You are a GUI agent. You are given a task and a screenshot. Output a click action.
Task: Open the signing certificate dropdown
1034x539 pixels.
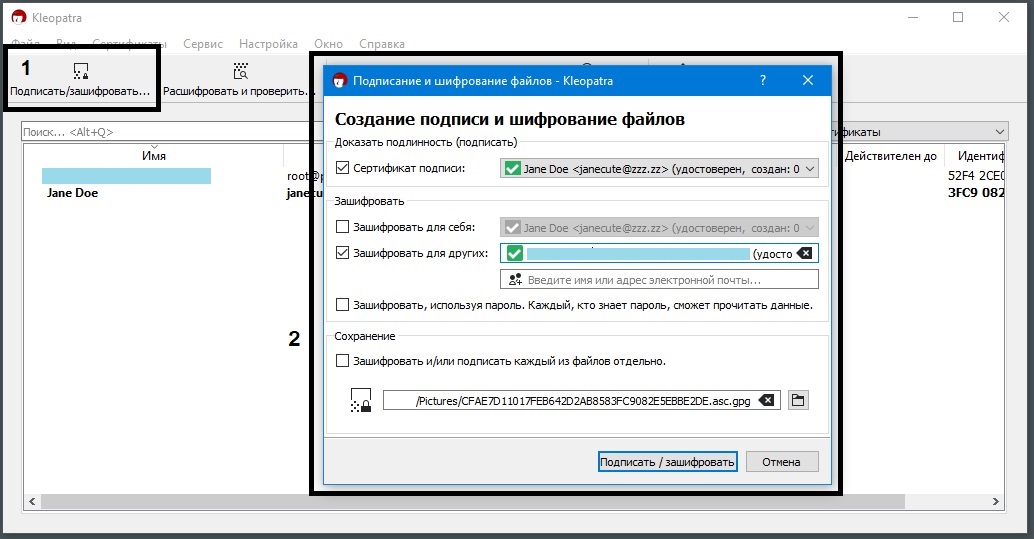659,169
